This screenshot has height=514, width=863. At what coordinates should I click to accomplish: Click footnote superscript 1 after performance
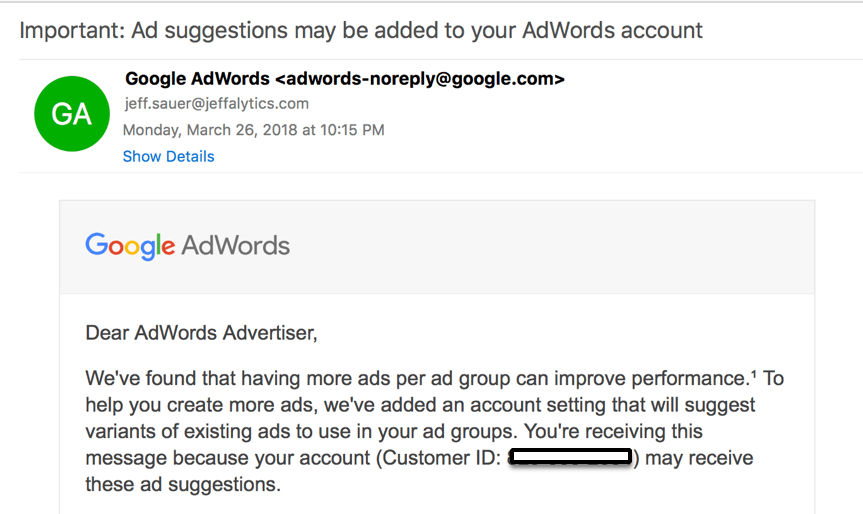click(753, 374)
